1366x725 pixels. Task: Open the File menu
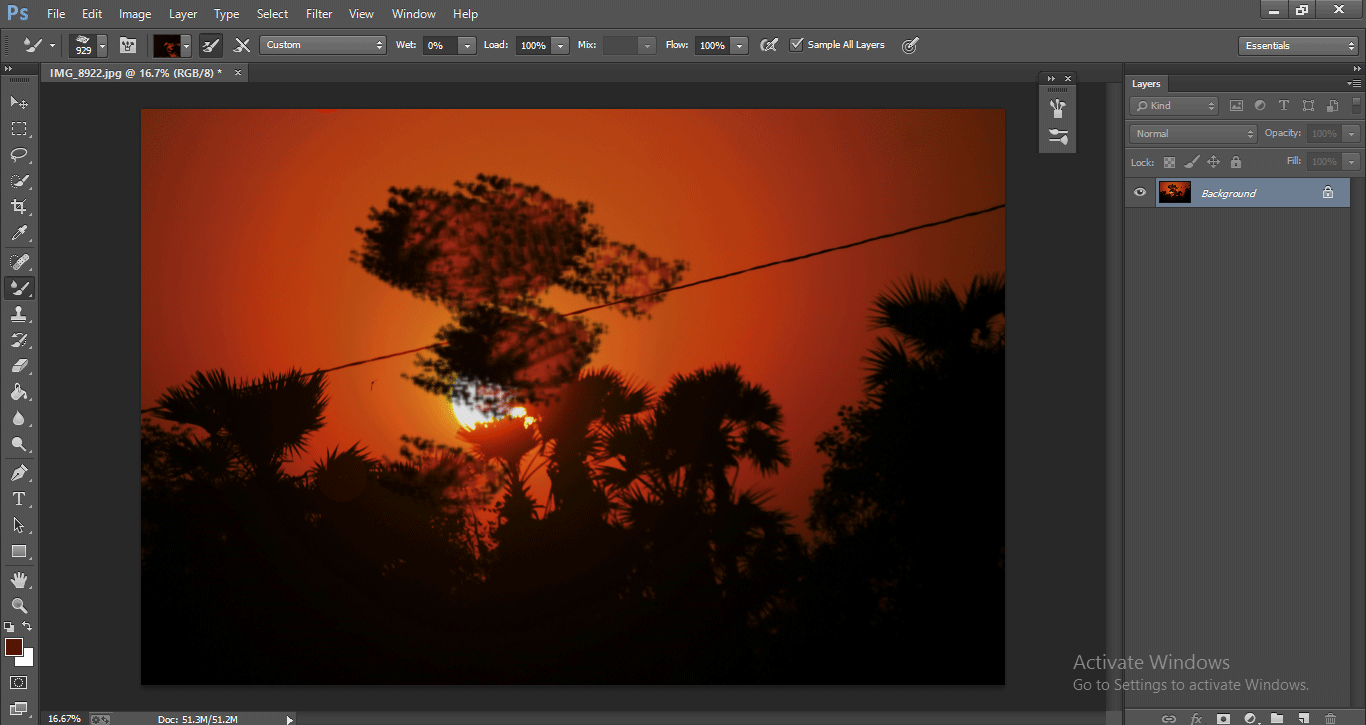tap(56, 14)
